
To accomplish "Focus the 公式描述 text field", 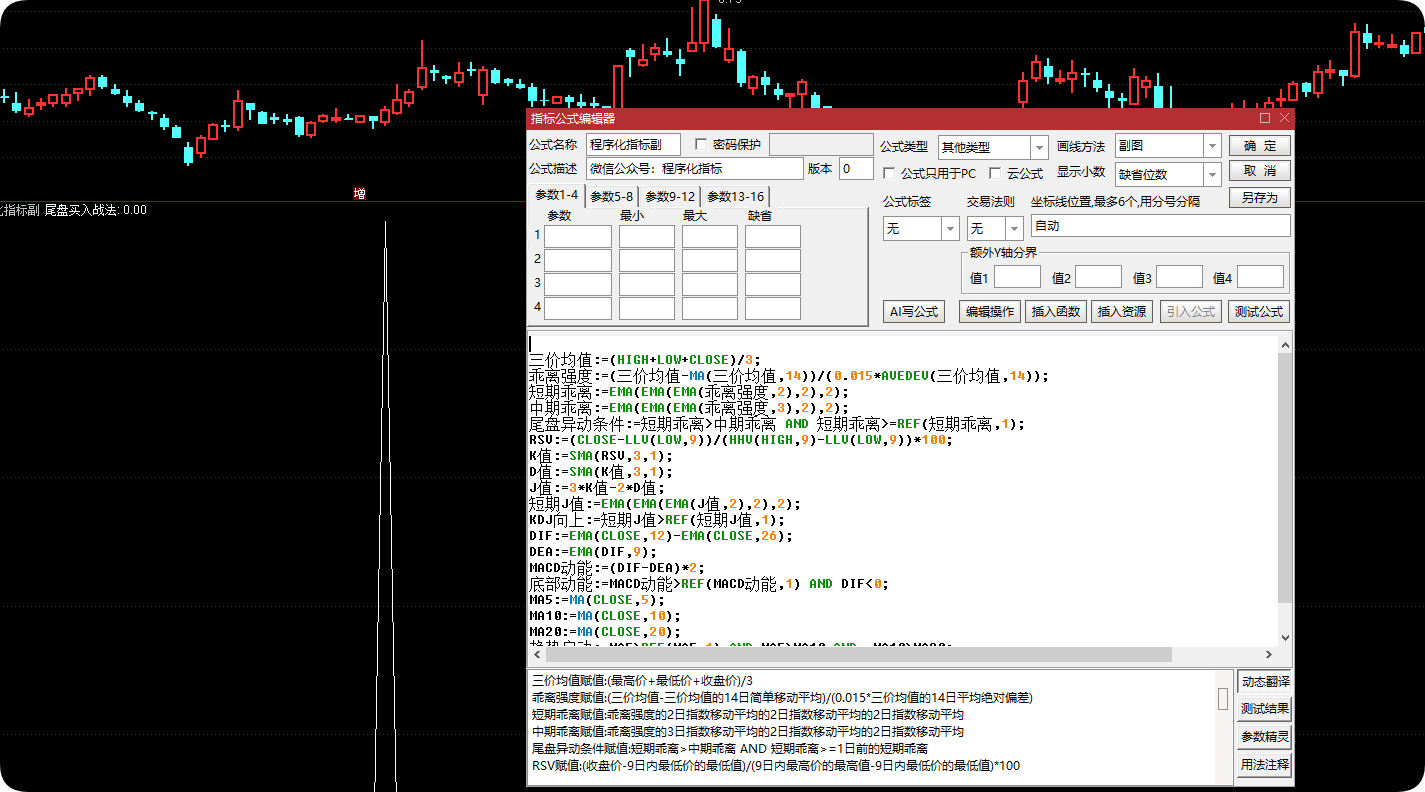I will click(x=694, y=169).
